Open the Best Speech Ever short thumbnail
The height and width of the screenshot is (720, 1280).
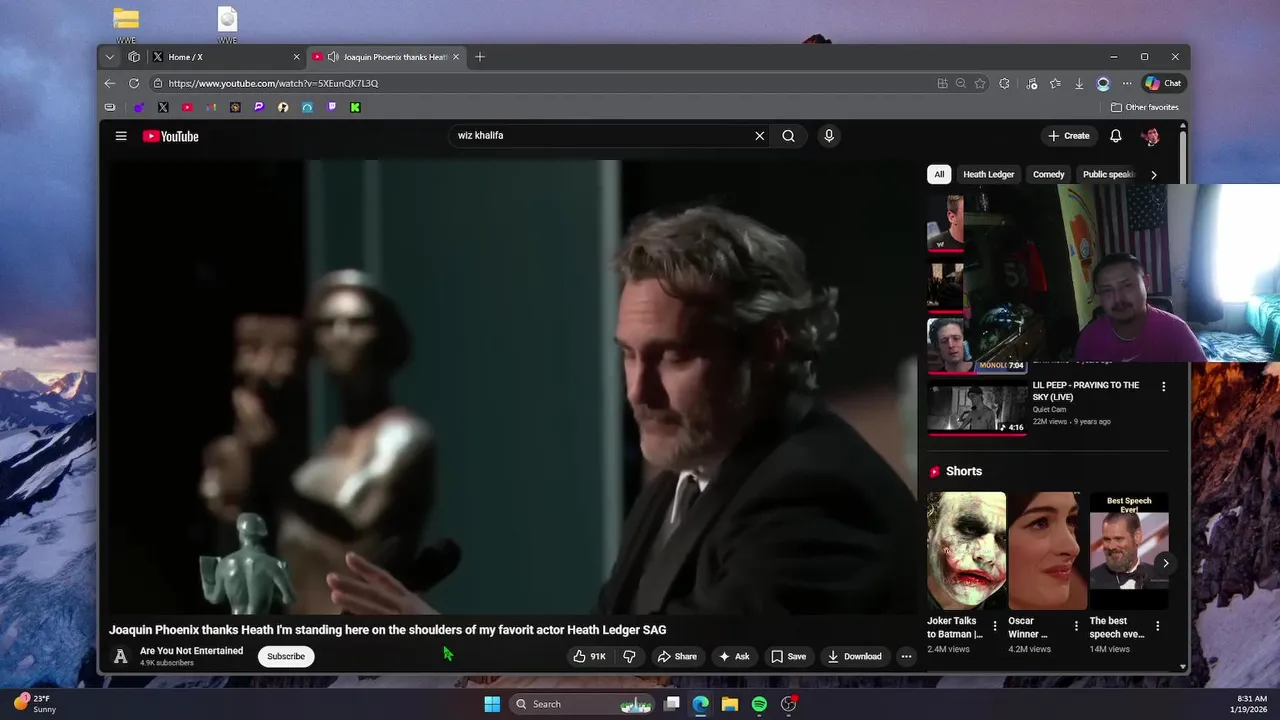point(1129,551)
